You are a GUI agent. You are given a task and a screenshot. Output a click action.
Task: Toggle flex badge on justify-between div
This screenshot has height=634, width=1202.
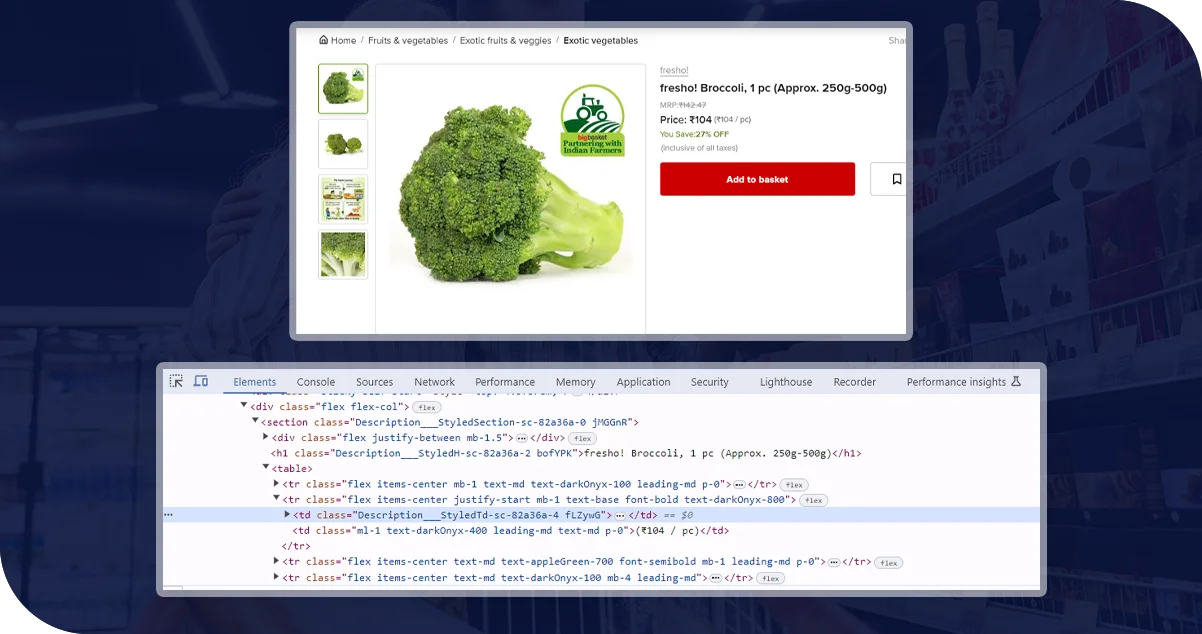coord(582,438)
